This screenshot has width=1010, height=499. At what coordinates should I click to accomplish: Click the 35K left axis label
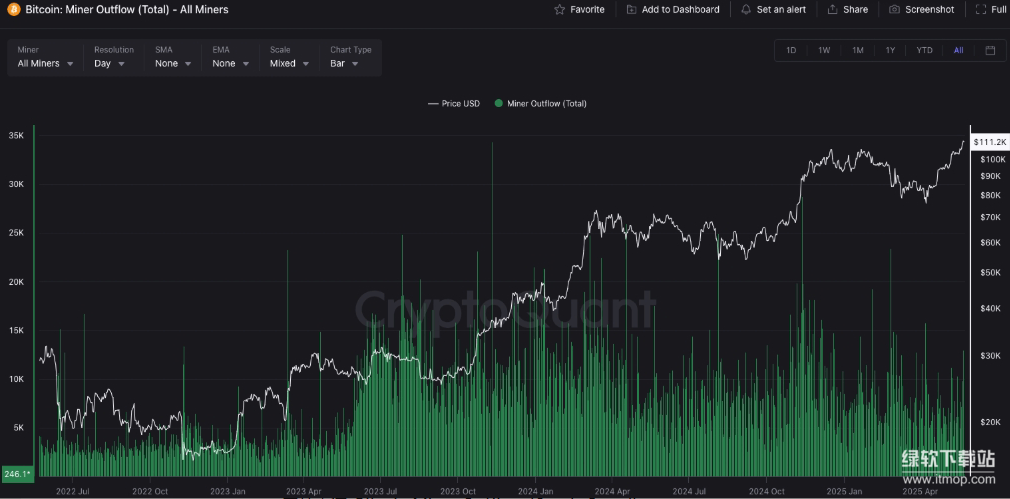coord(16,136)
